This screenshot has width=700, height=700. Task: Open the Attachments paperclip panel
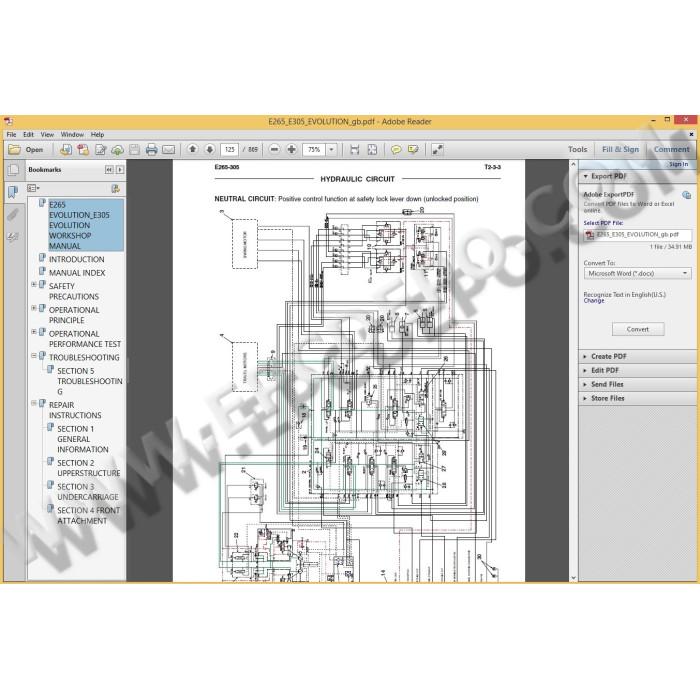point(13,215)
